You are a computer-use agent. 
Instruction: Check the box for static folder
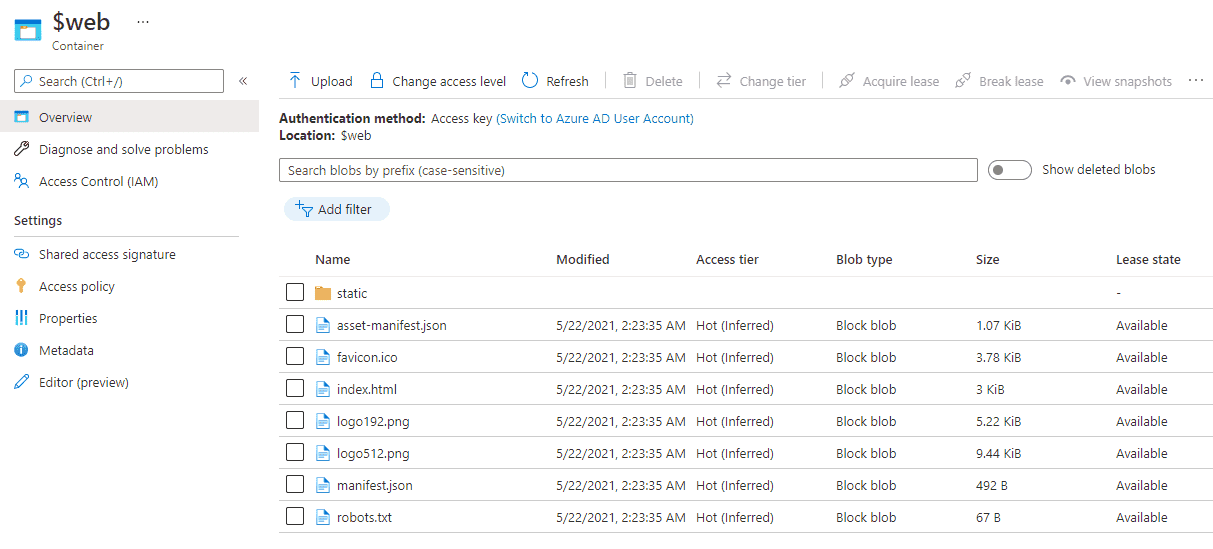295,292
